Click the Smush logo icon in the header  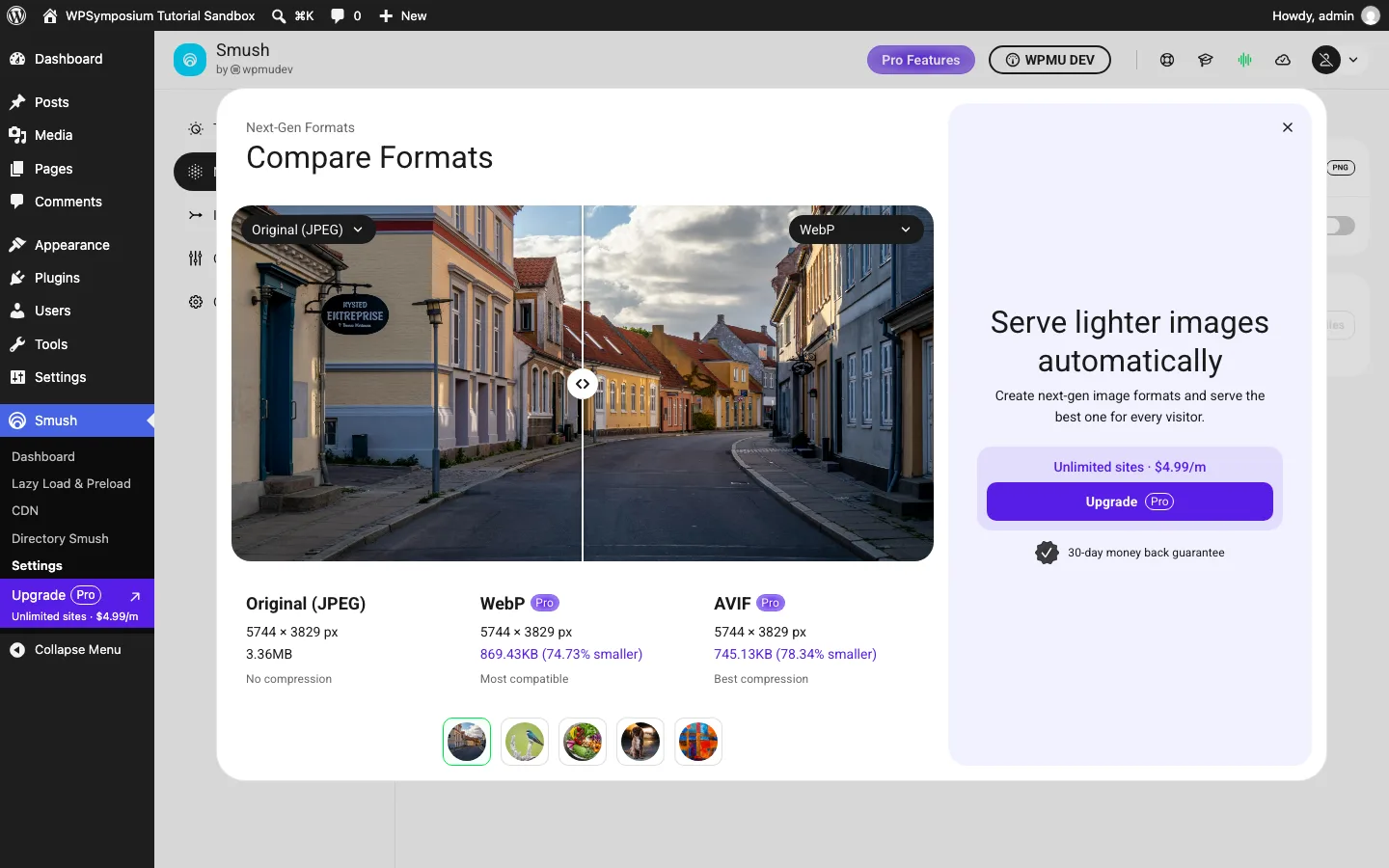(190, 60)
